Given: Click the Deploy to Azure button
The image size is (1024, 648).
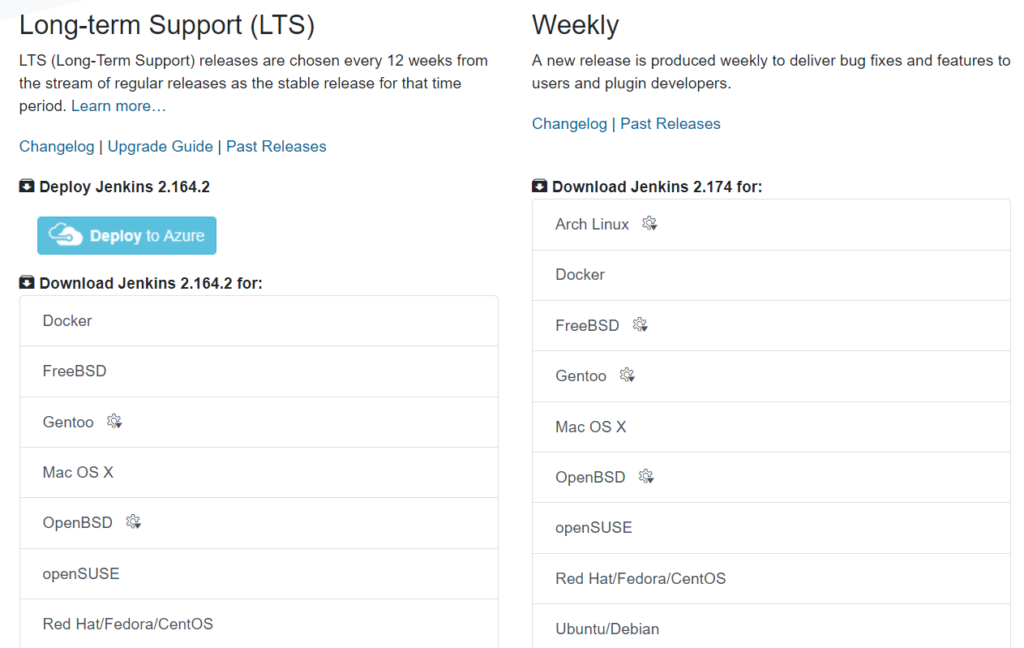Looking at the screenshot, I should [127, 235].
